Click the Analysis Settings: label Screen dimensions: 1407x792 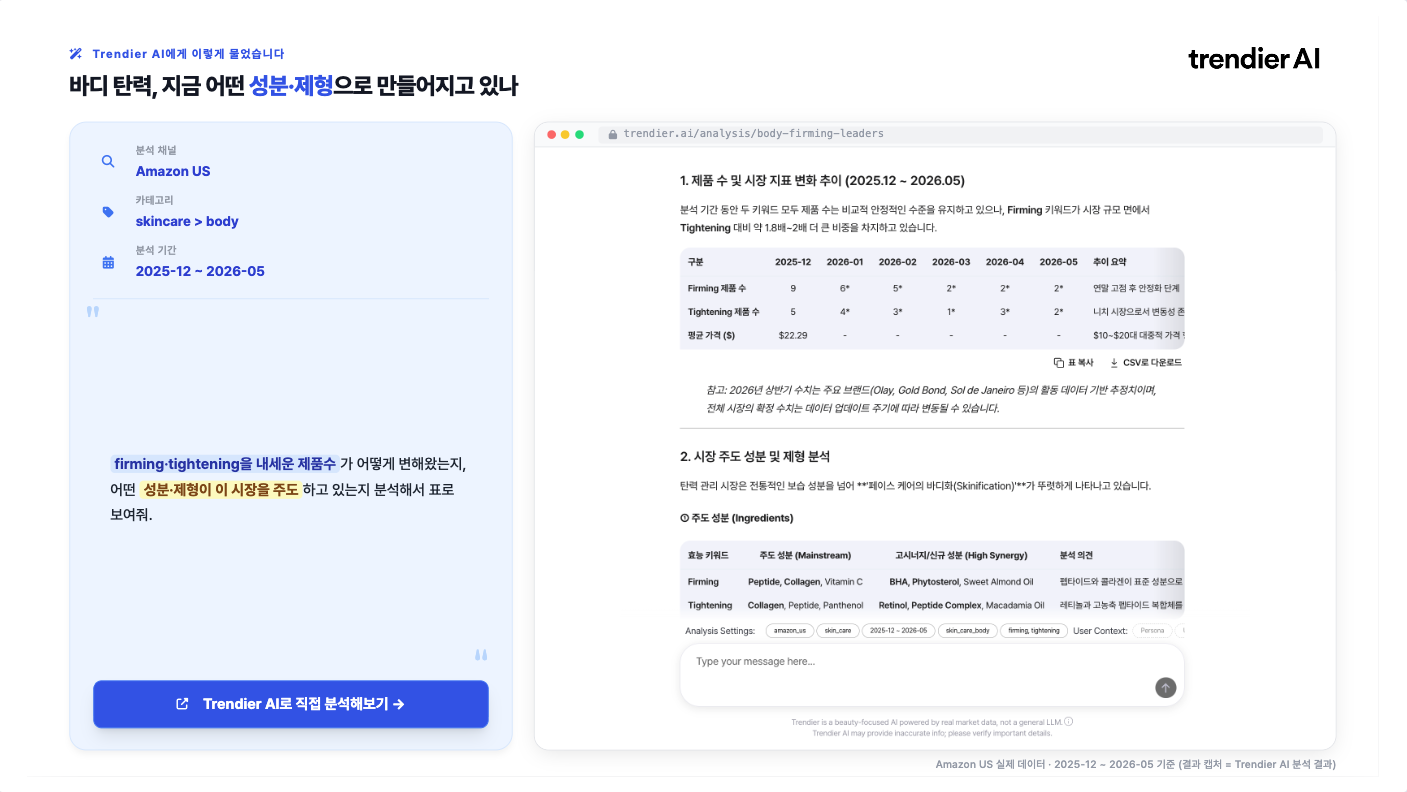720,631
